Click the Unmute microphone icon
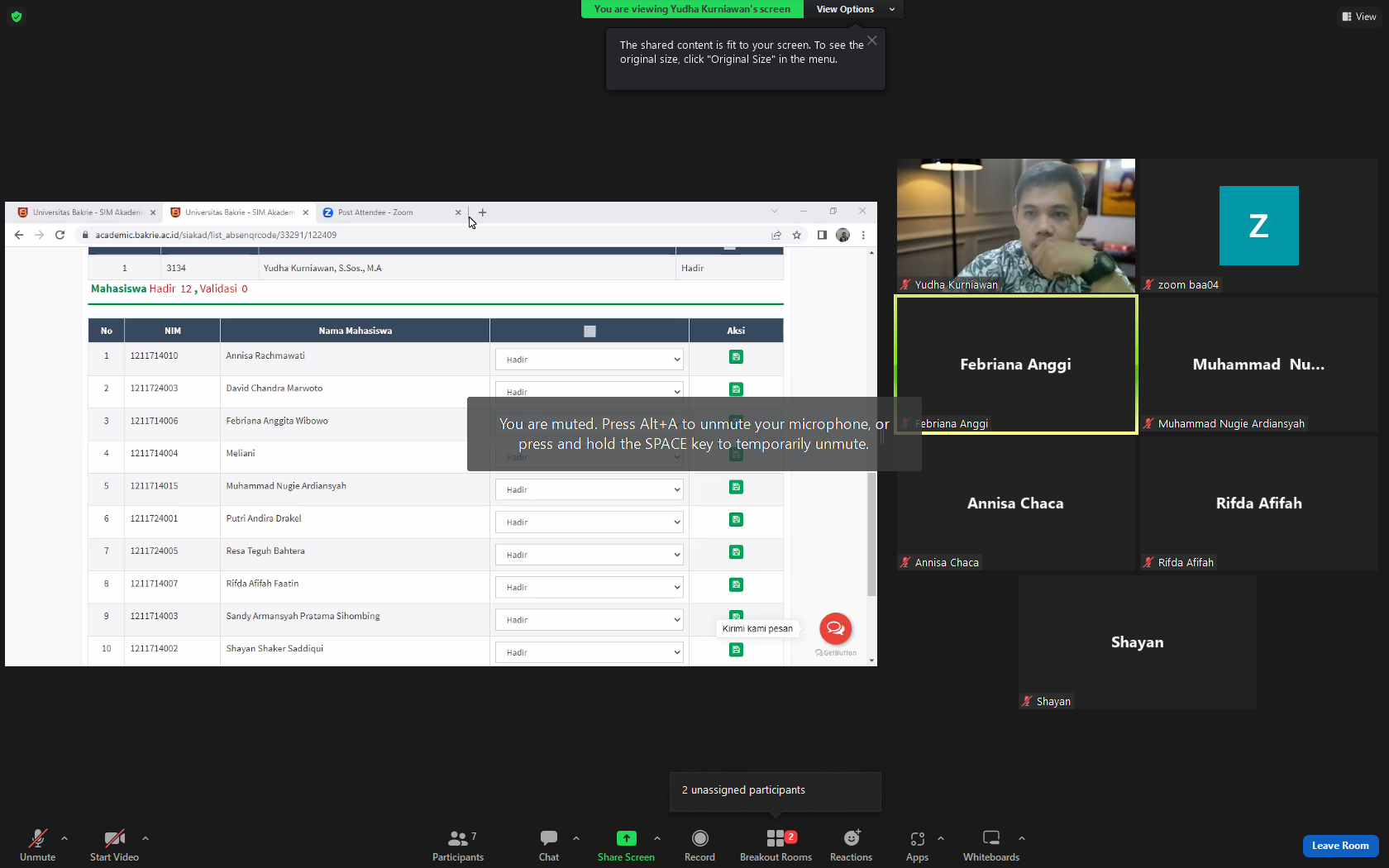This screenshot has height=868, width=1389. pos(37,838)
